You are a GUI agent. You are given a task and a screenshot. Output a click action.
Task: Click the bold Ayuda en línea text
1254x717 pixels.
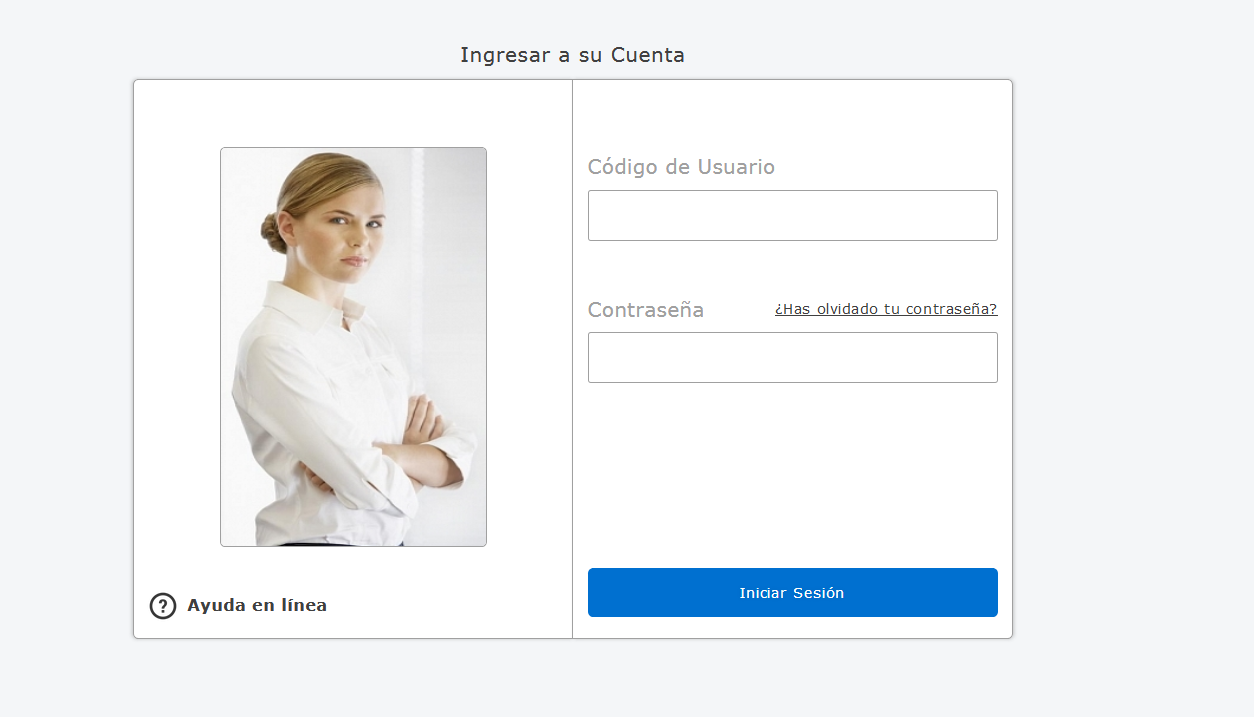tap(256, 605)
